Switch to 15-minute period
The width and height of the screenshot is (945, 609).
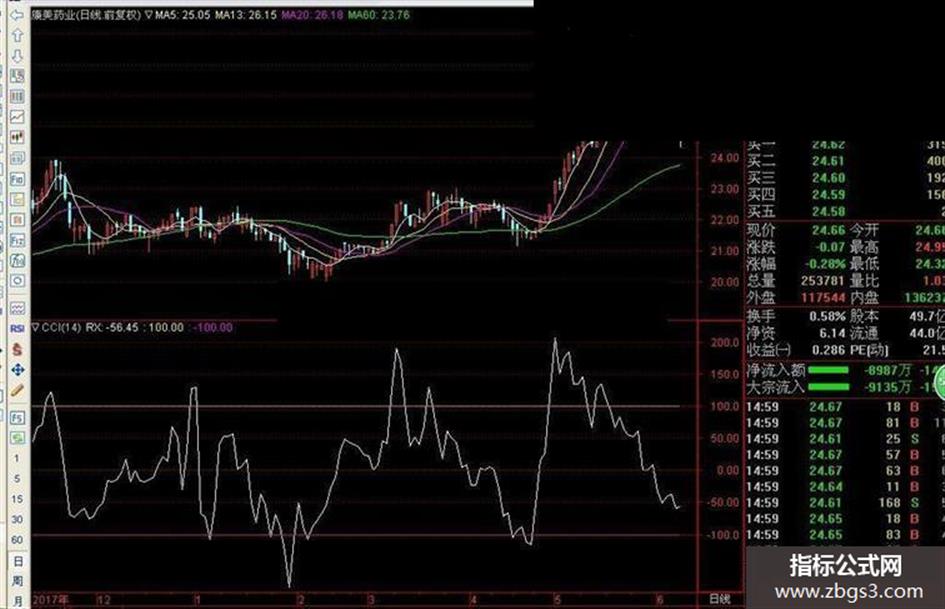[17, 499]
